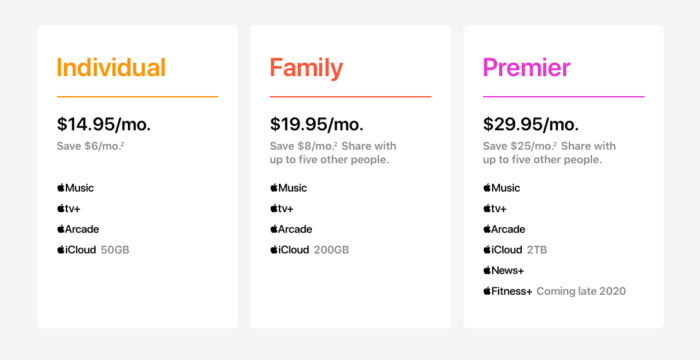Image resolution: width=700 pixels, height=360 pixels.
Task: Click Apple tv+ logo in Individual plan
Action: (69, 209)
